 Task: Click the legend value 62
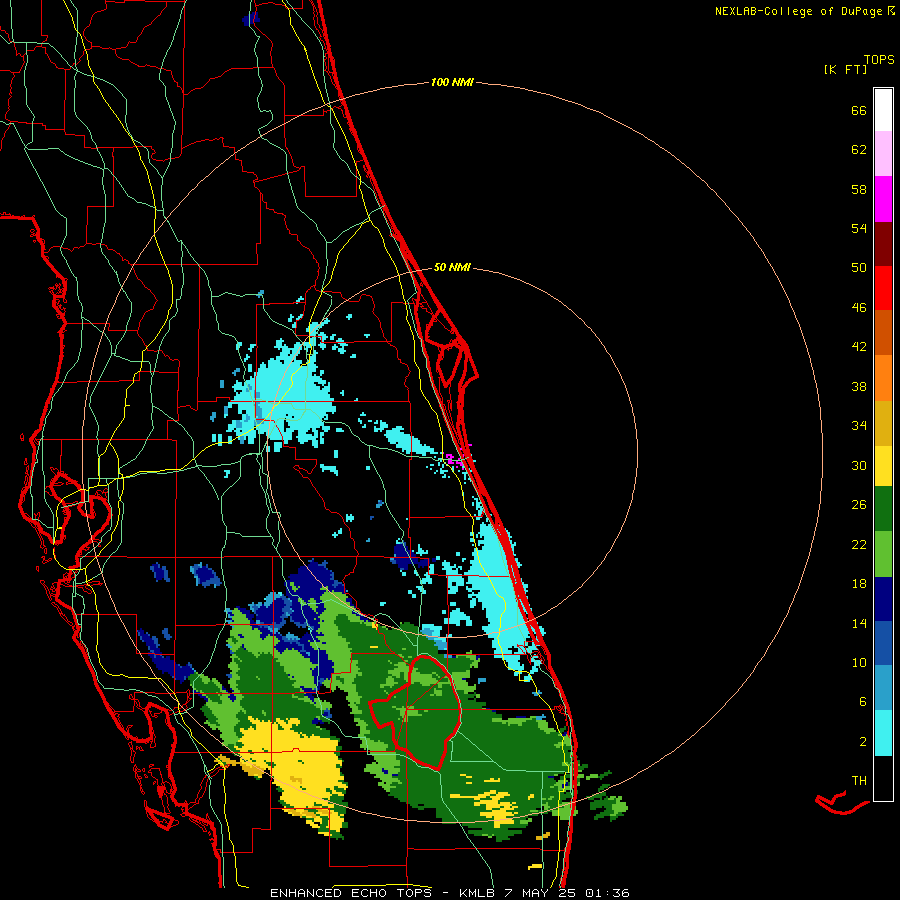point(859,150)
